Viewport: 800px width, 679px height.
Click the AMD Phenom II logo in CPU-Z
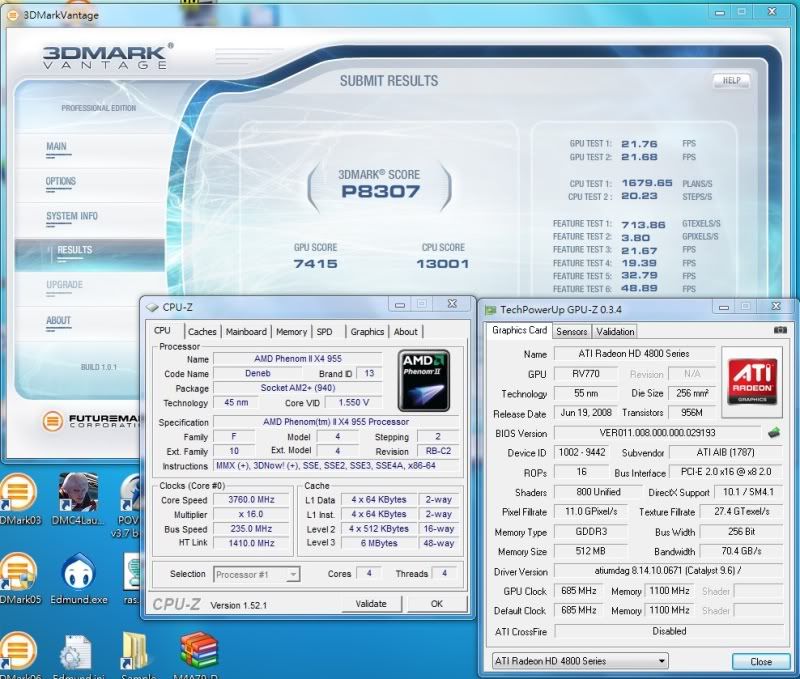pyautogui.click(x=423, y=381)
